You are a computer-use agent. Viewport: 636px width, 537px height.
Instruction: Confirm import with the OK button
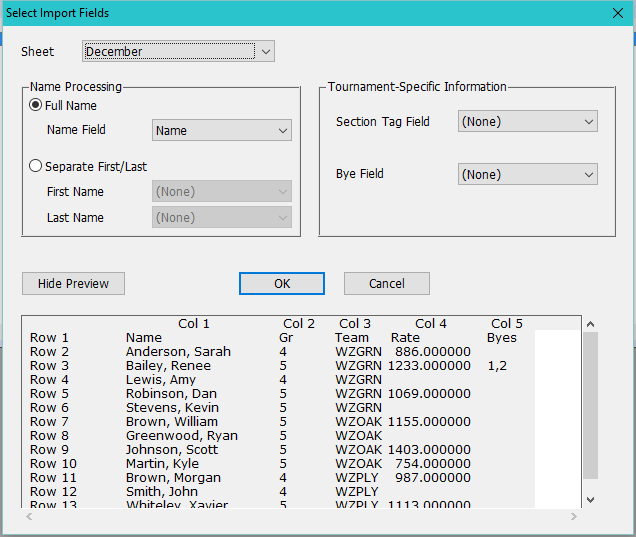[x=282, y=284]
